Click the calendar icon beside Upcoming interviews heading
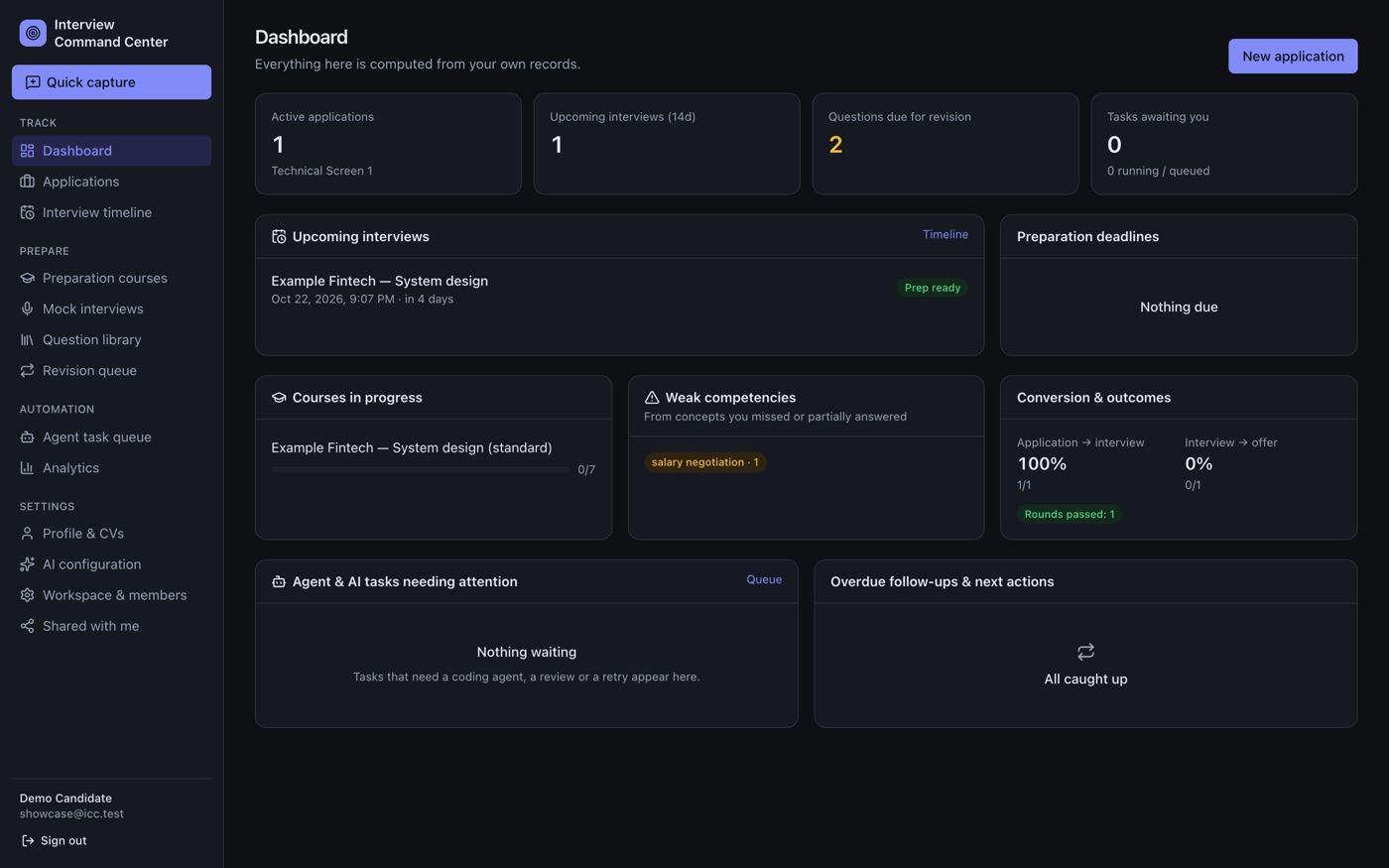This screenshot has width=1389, height=868. tap(279, 237)
